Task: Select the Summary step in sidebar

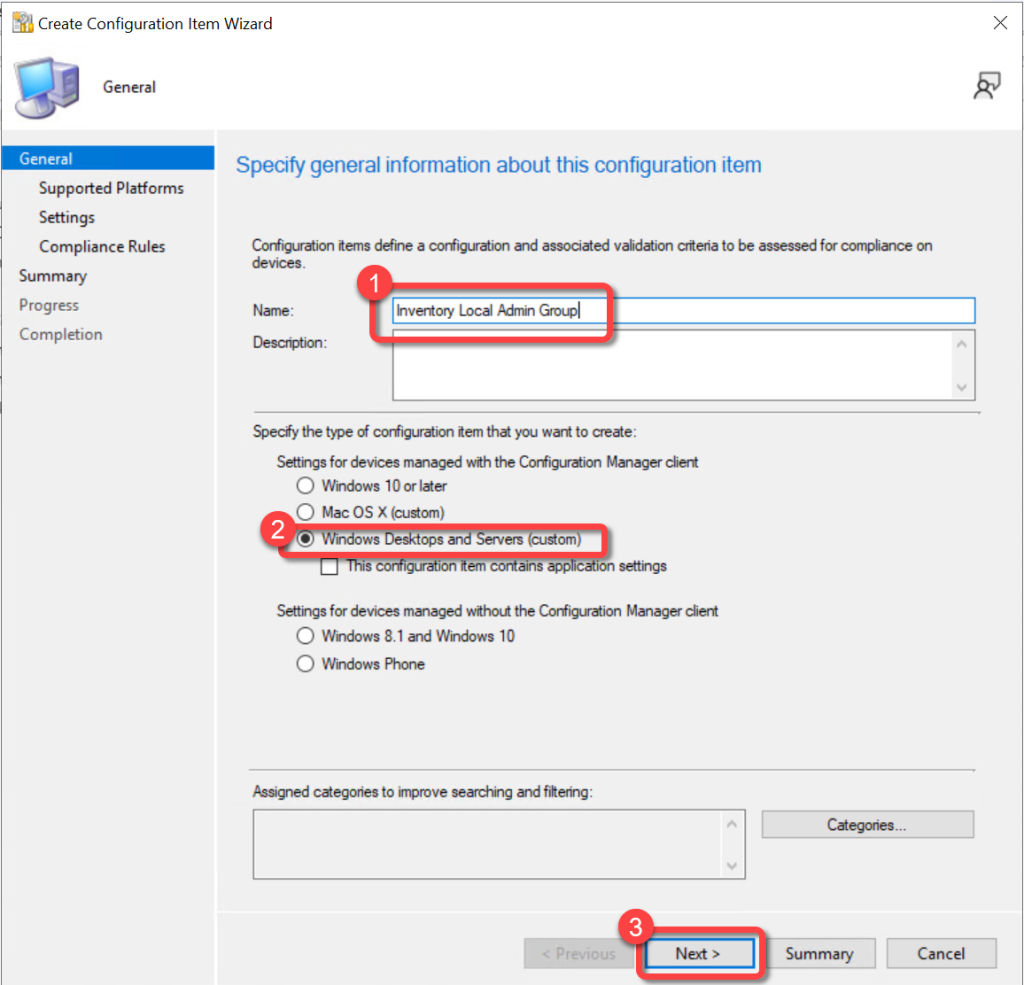Action: [x=53, y=276]
